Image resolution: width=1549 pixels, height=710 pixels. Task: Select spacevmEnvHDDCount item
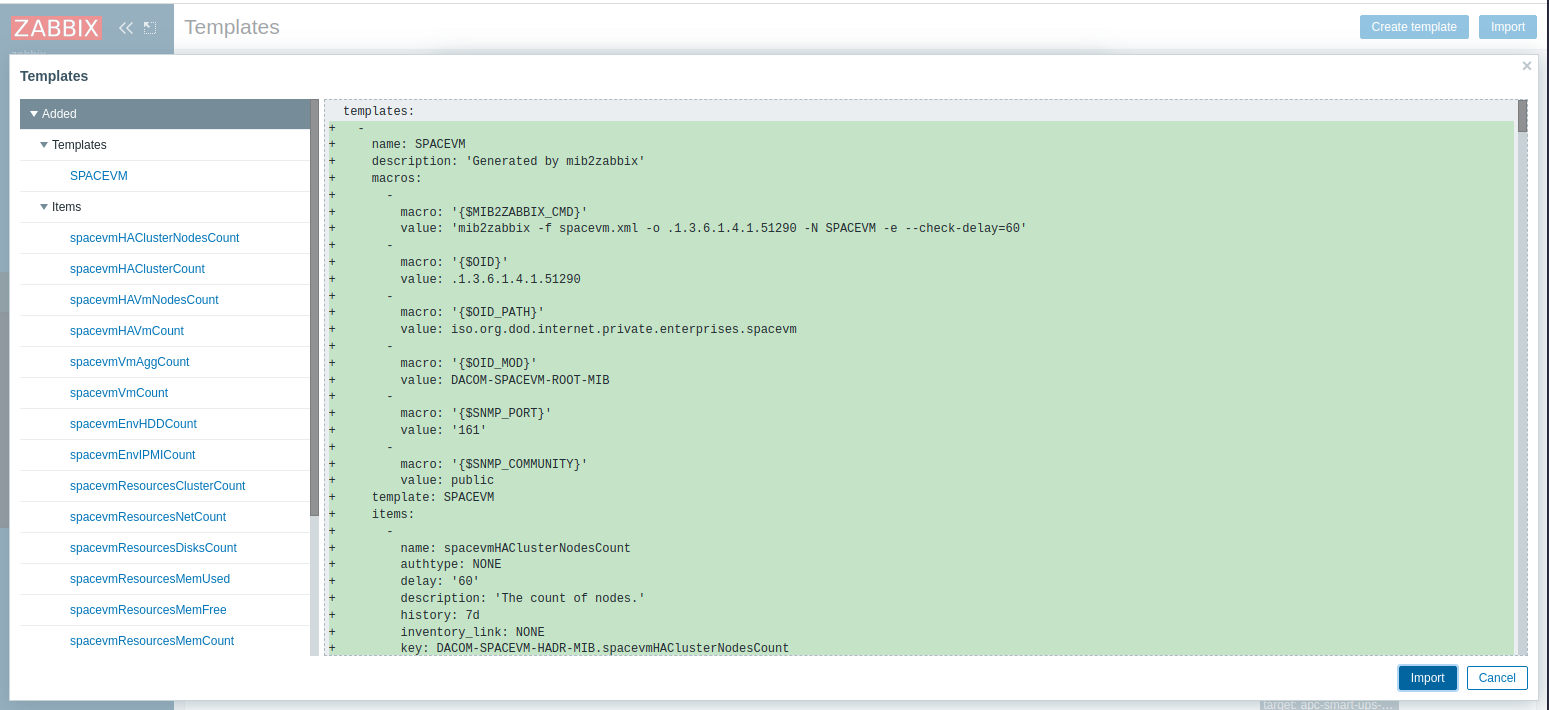click(x=133, y=424)
